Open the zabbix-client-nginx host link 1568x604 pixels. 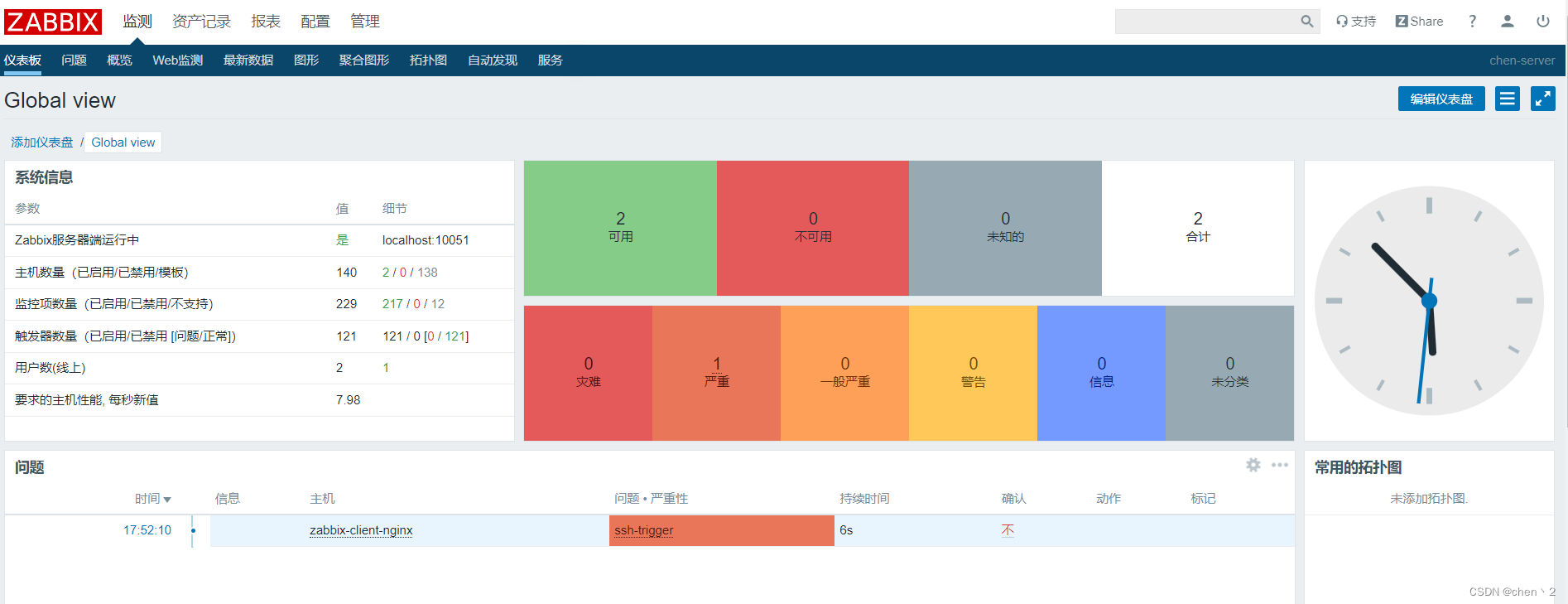(x=361, y=530)
